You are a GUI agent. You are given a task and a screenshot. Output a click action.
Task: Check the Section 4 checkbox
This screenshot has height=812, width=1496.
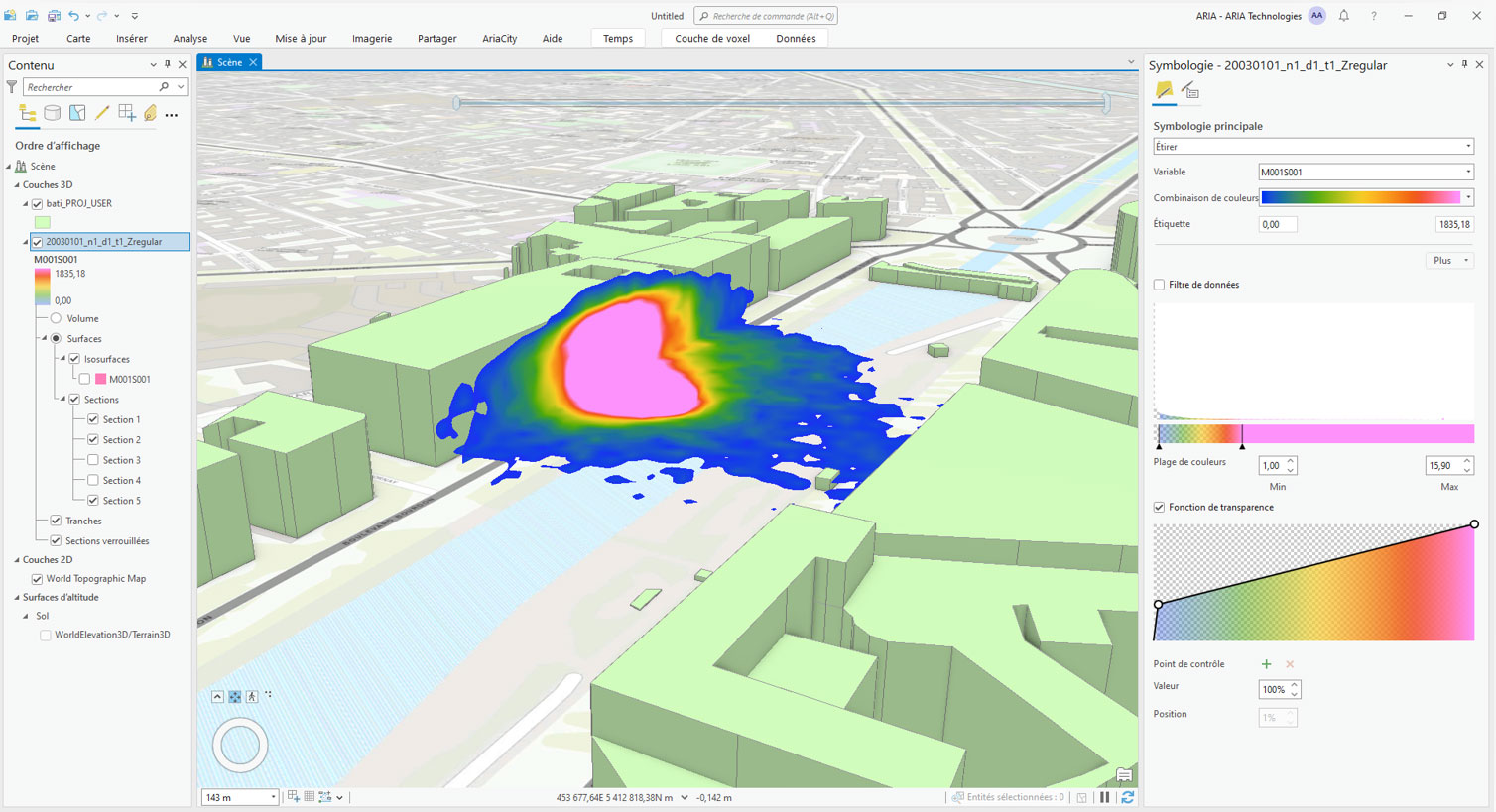(x=93, y=480)
